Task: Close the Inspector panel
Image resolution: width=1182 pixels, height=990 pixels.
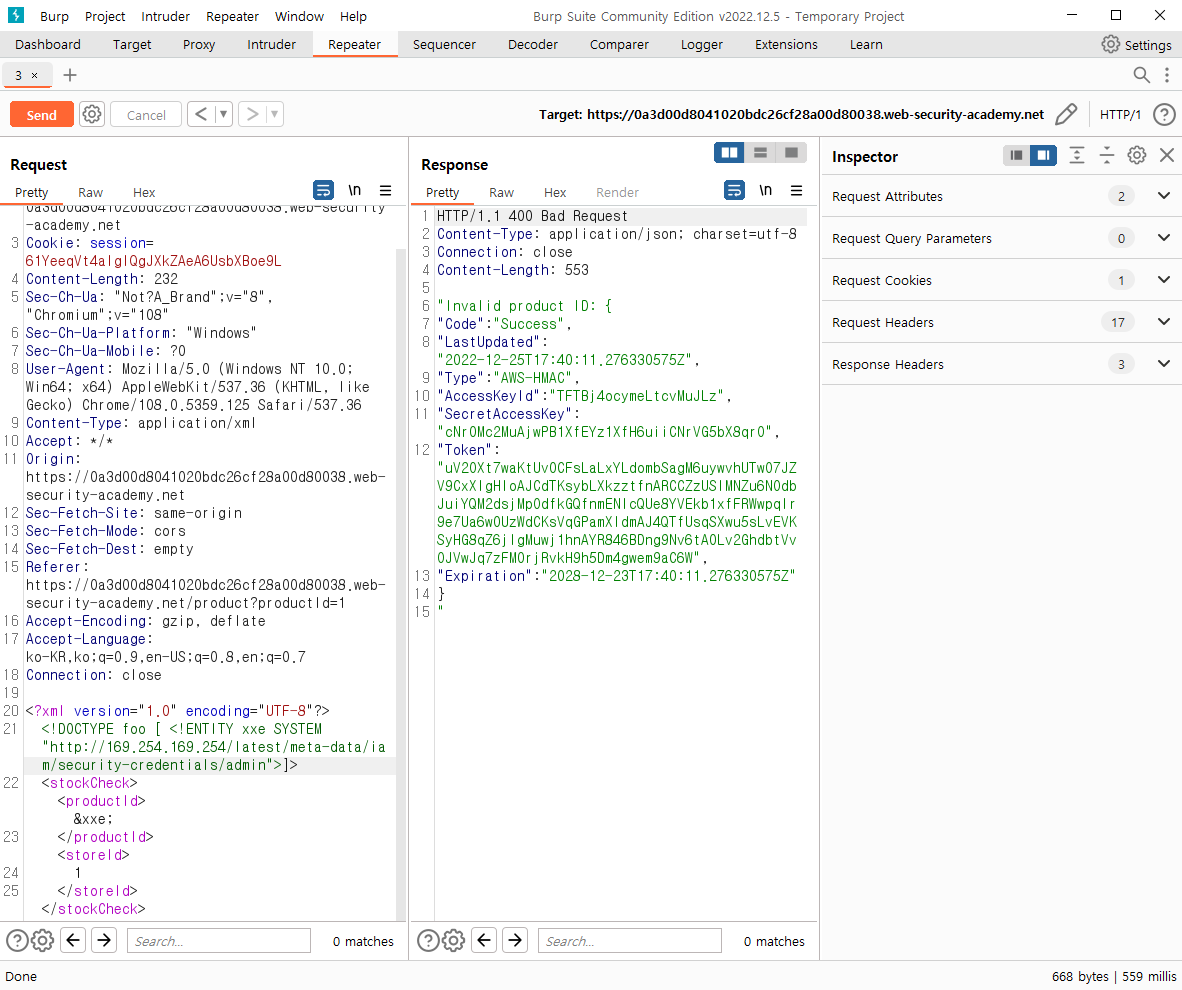Action: [x=1167, y=155]
